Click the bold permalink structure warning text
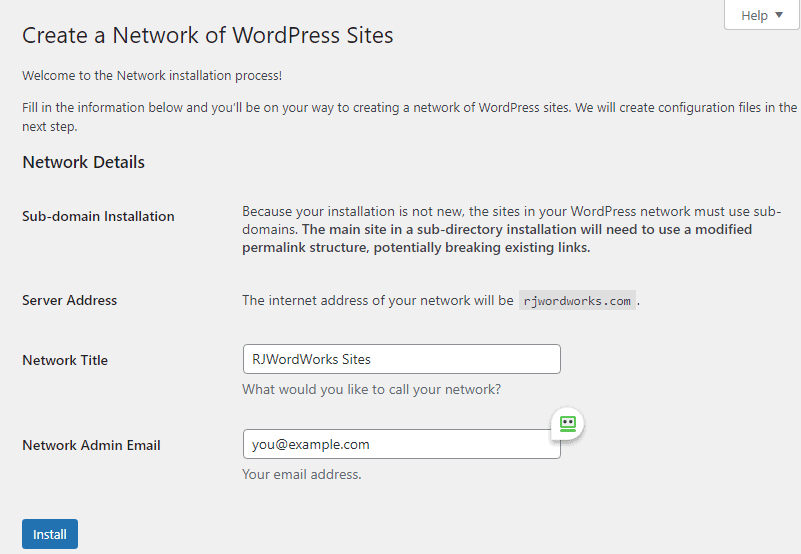 point(497,238)
